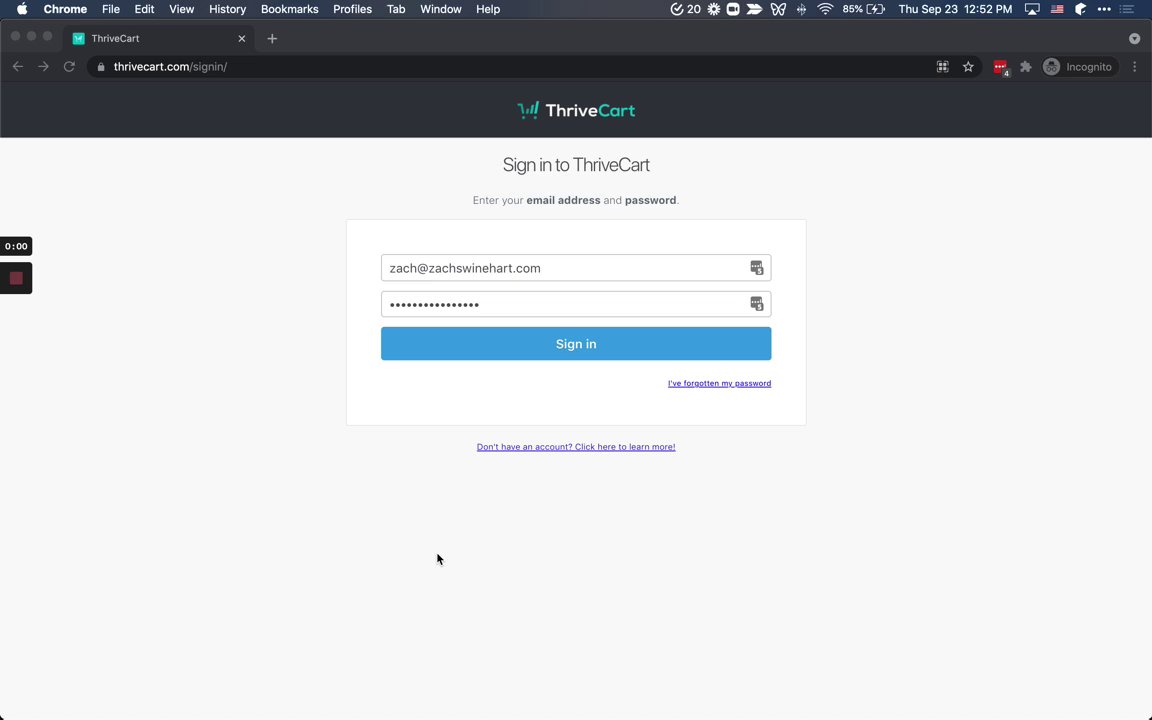The image size is (1152, 720).
Task: Open the Edit menu
Action: [144, 9]
